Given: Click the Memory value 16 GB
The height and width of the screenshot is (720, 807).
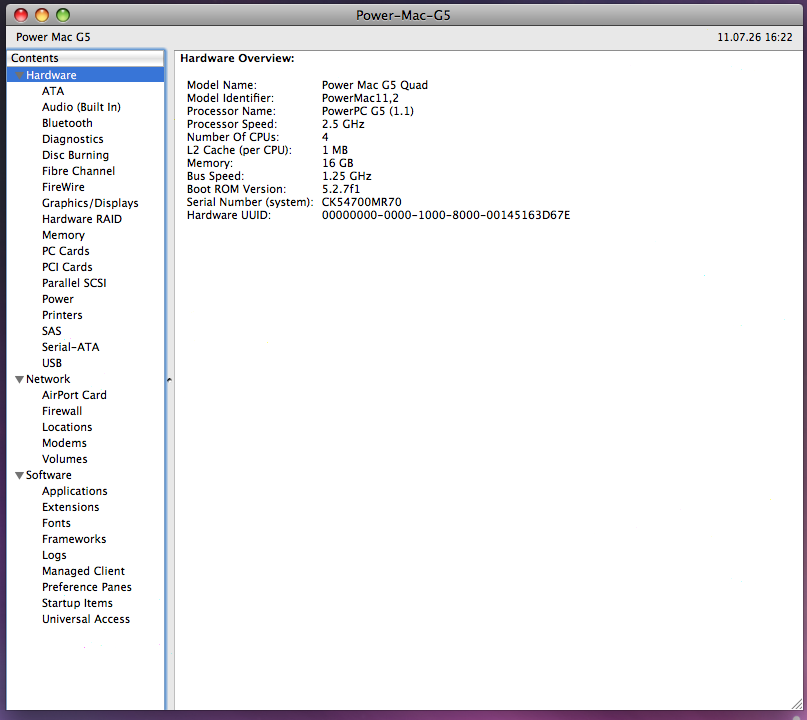Looking at the screenshot, I should (338, 164).
